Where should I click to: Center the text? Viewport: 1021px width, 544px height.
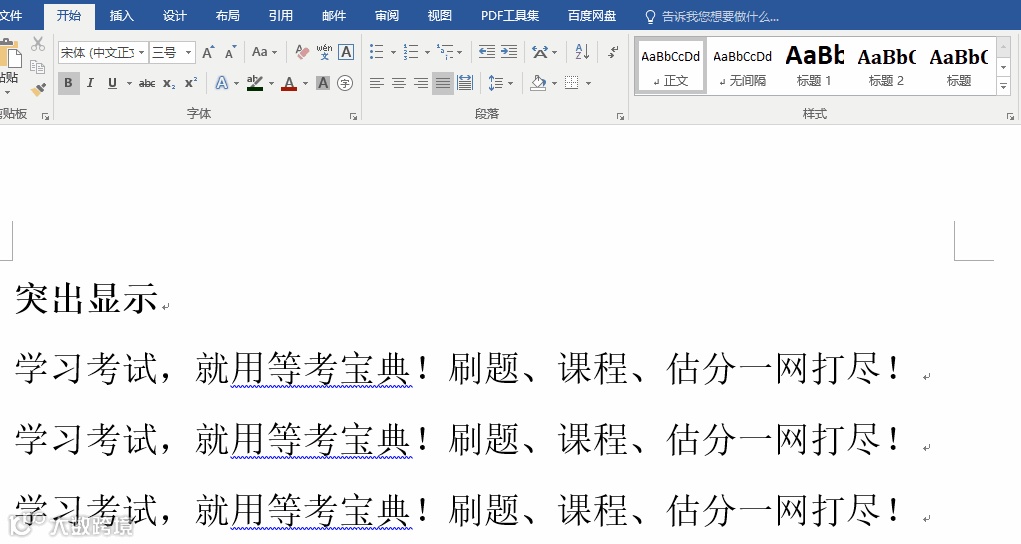pos(399,83)
